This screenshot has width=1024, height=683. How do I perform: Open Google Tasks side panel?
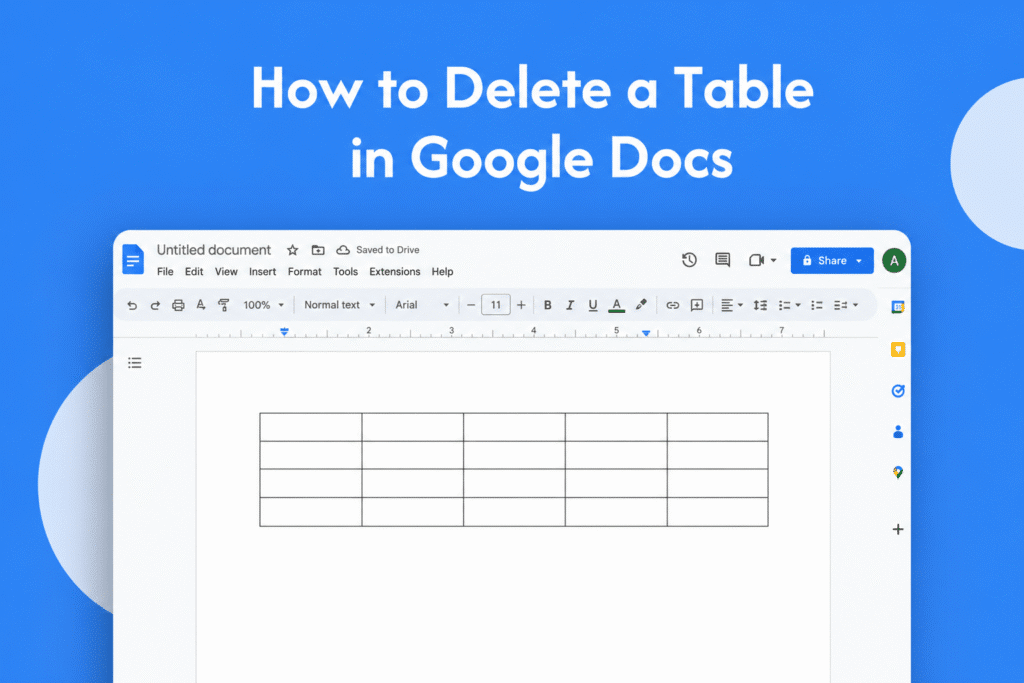tap(898, 390)
